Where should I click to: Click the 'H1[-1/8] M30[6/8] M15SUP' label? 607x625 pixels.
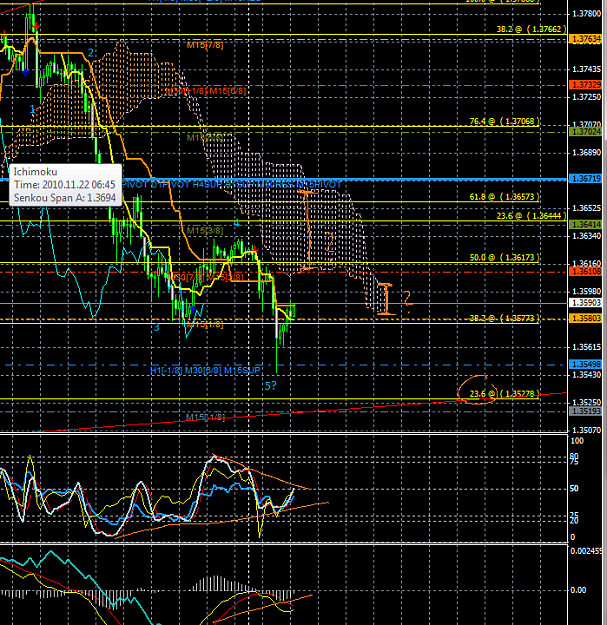click(205, 370)
